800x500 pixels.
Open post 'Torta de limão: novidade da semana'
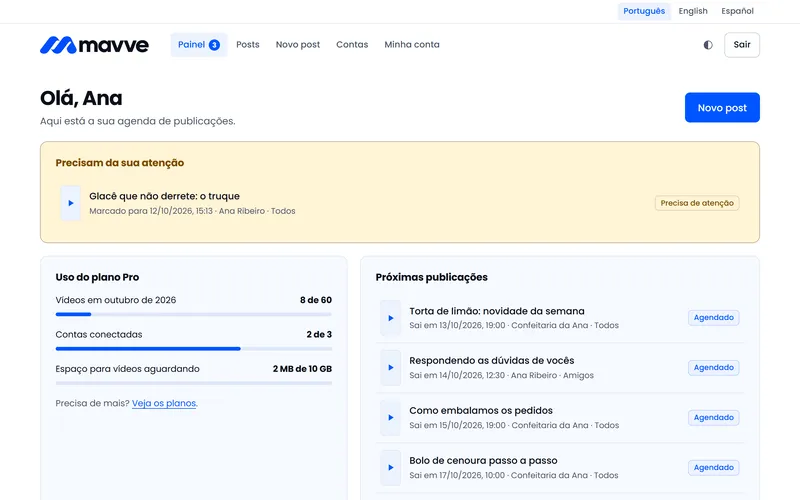coord(497,311)
